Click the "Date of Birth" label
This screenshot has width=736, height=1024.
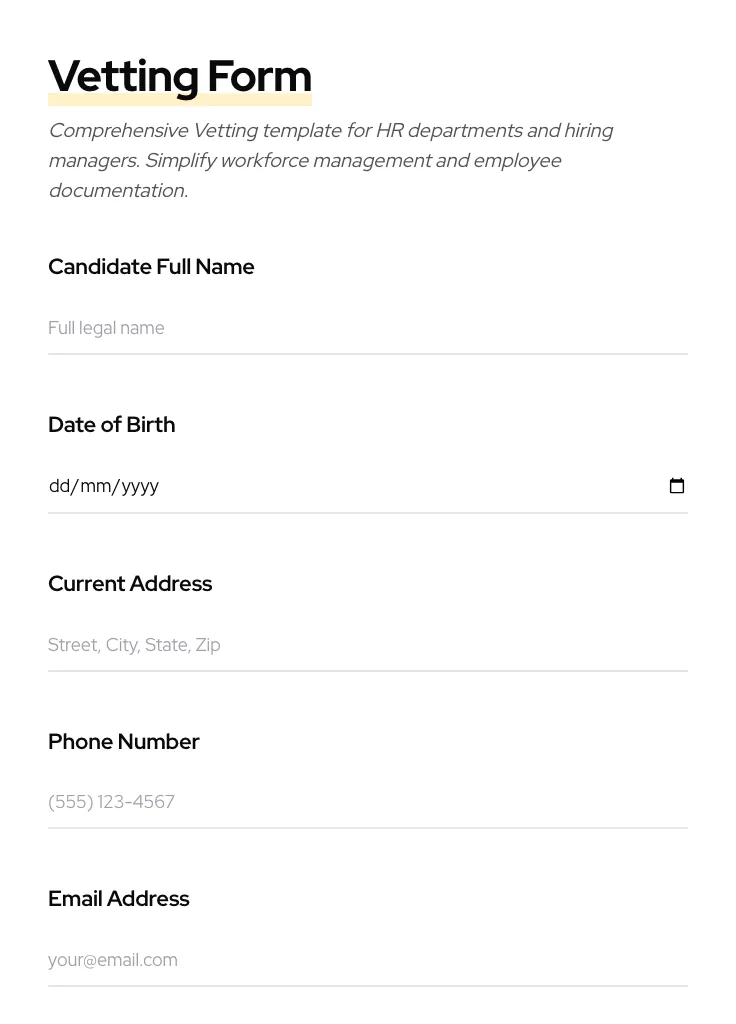(x=111, y=425)
